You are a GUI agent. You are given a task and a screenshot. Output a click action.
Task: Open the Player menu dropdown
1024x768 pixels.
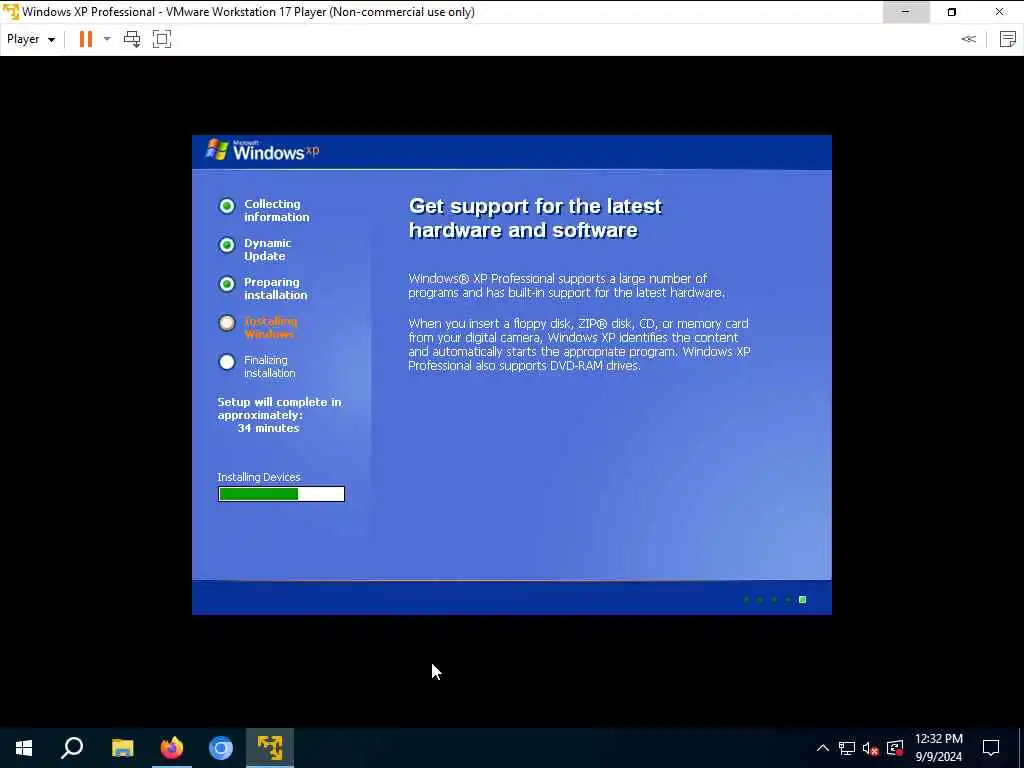[x=31, y=39]
